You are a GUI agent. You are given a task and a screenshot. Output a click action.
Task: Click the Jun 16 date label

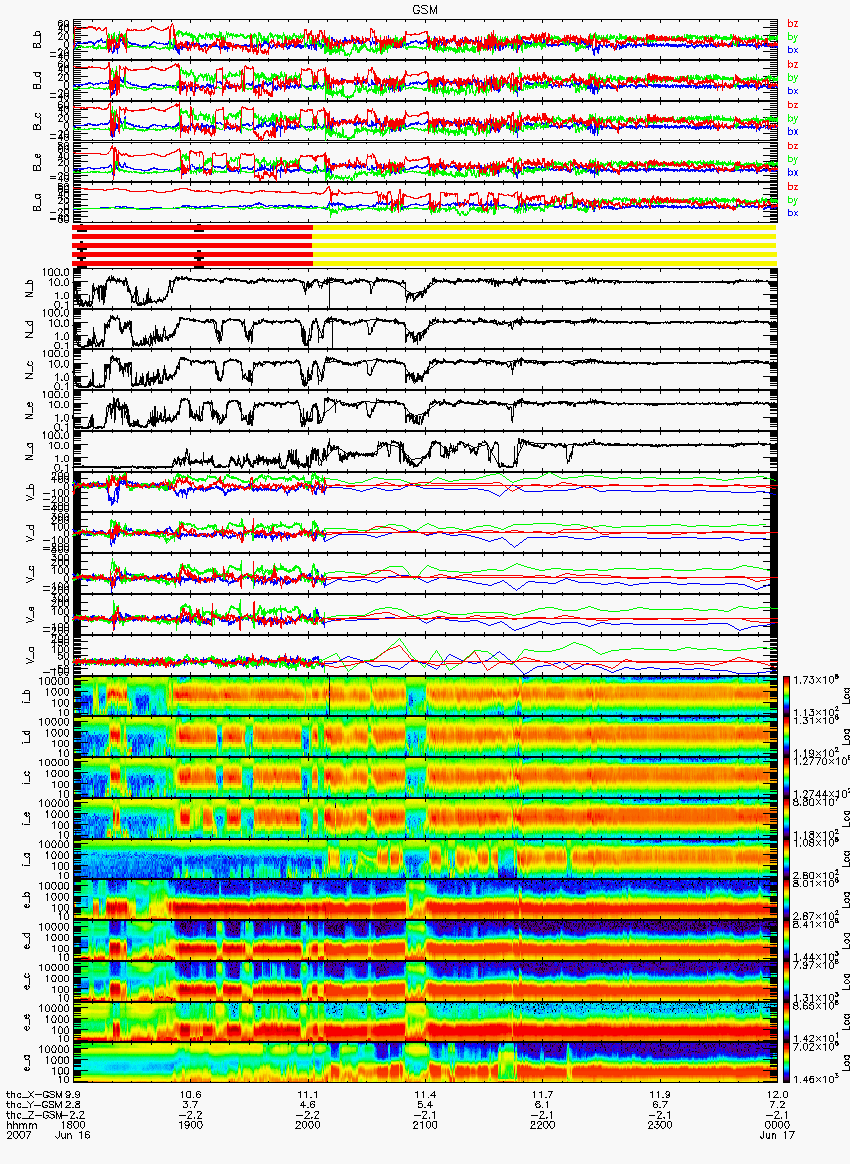[73, 1134]
